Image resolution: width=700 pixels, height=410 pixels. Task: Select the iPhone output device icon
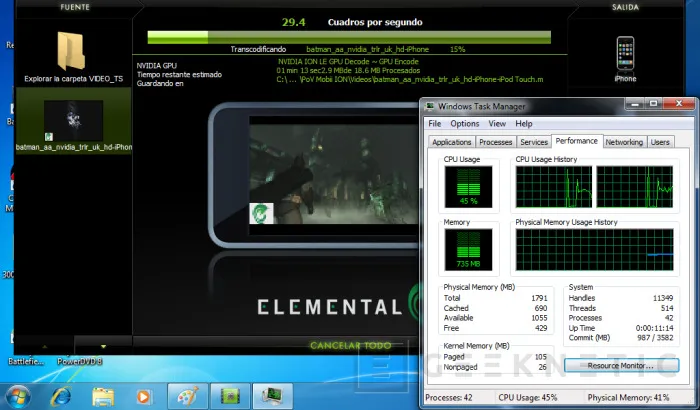click(625, 54)
